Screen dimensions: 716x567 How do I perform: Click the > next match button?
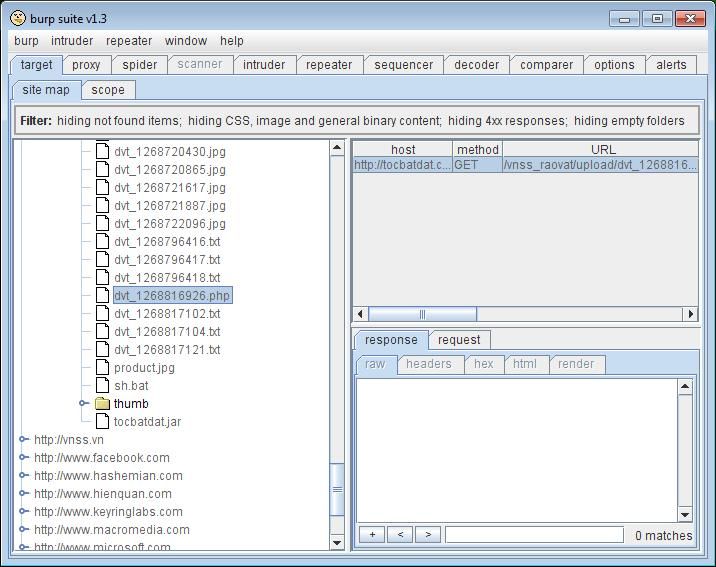click(428, 535)
